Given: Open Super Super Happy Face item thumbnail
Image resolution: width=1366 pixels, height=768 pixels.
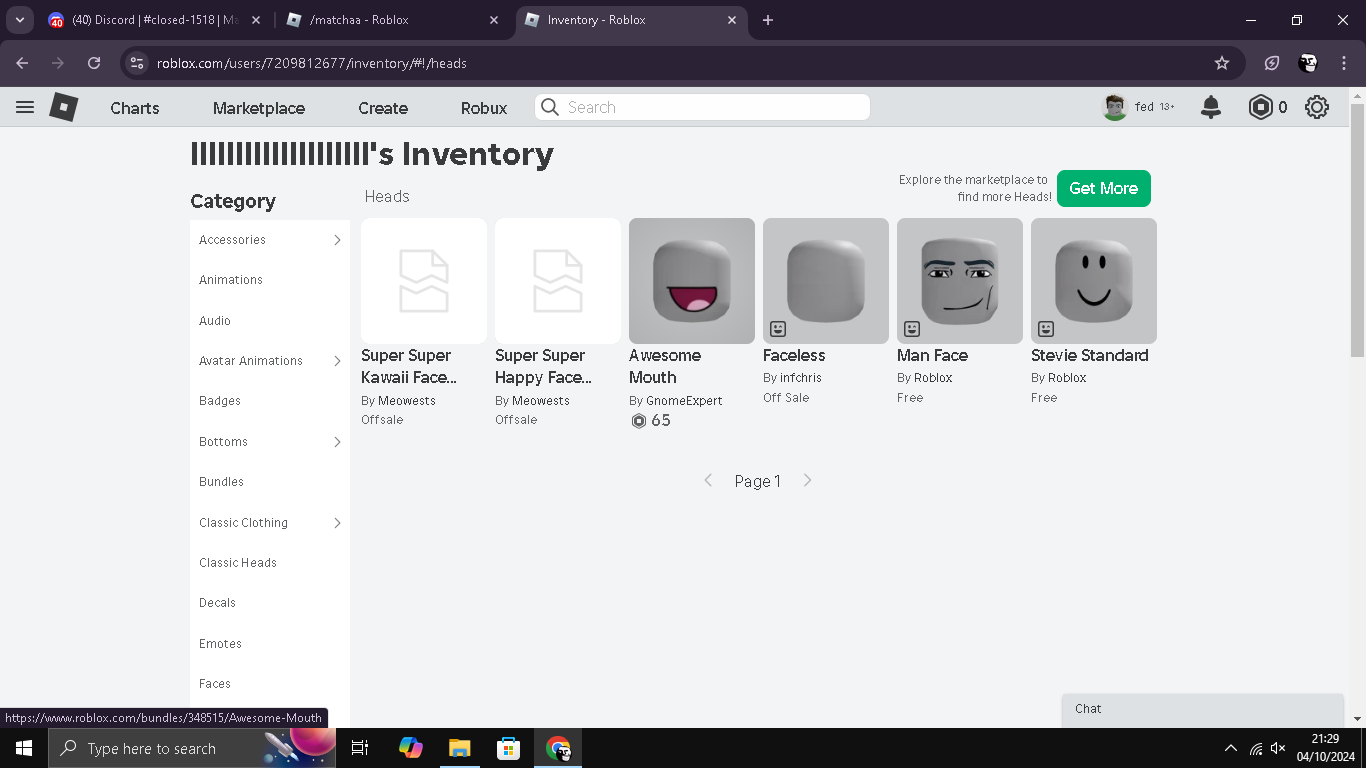Looking at the screenshot, I should [x=558, y=281].
